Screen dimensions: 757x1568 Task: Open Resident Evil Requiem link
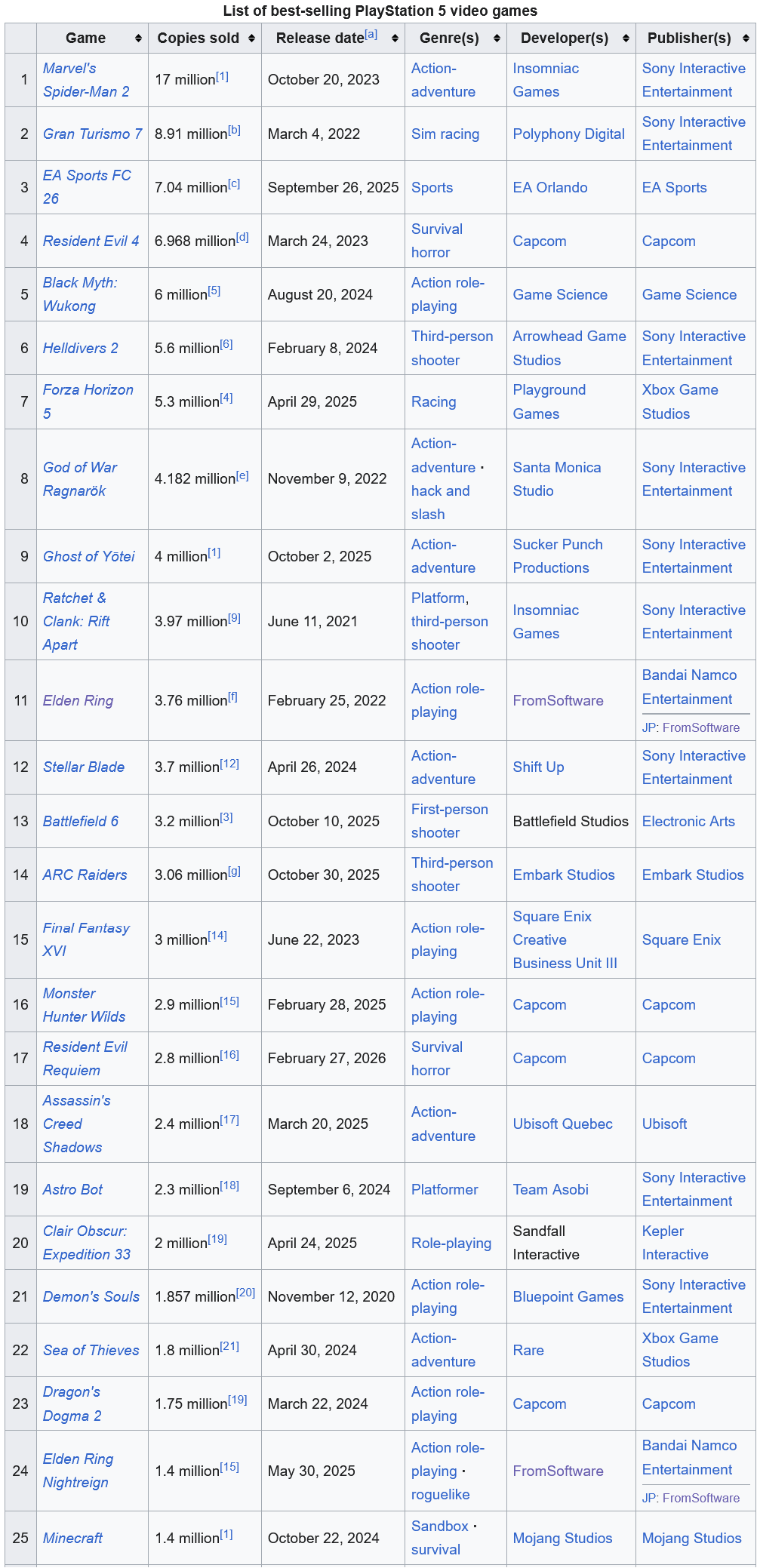(85, 1059)
